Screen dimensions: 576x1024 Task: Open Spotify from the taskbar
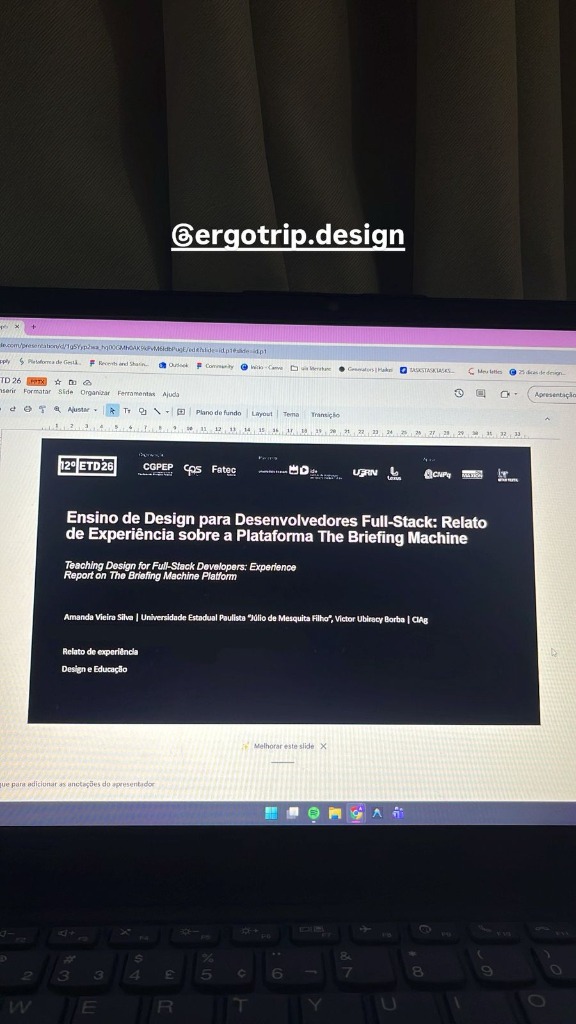click(x=313, y=812)
